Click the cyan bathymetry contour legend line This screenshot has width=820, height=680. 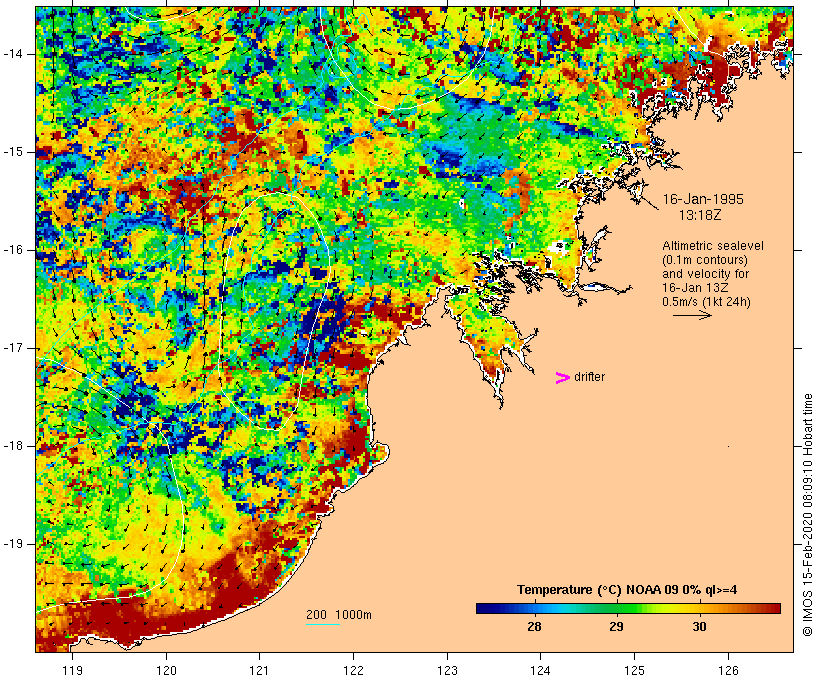click(x=323, y=624)
